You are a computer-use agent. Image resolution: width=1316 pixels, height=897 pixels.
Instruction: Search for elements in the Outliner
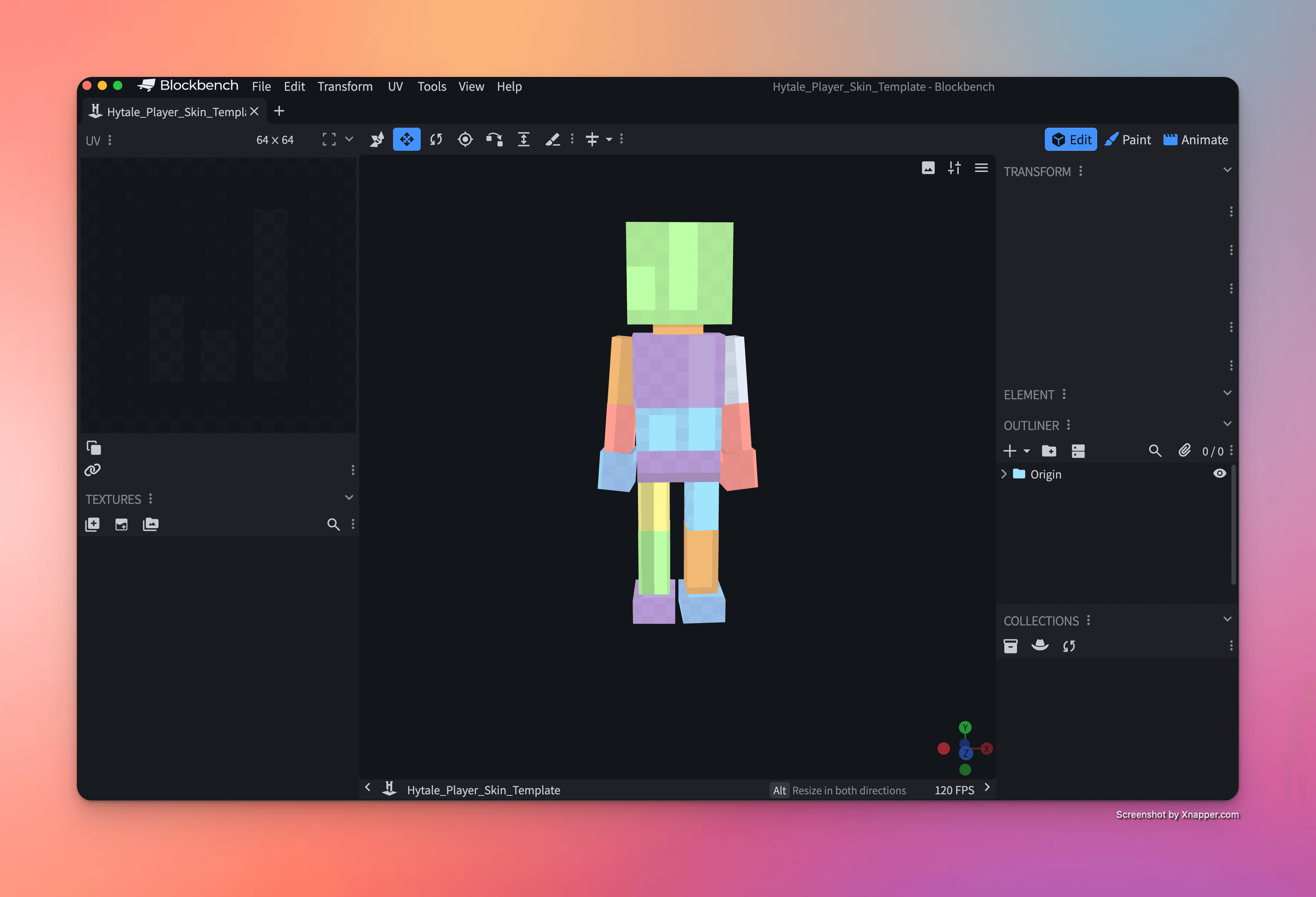[x=1155, y=451]
